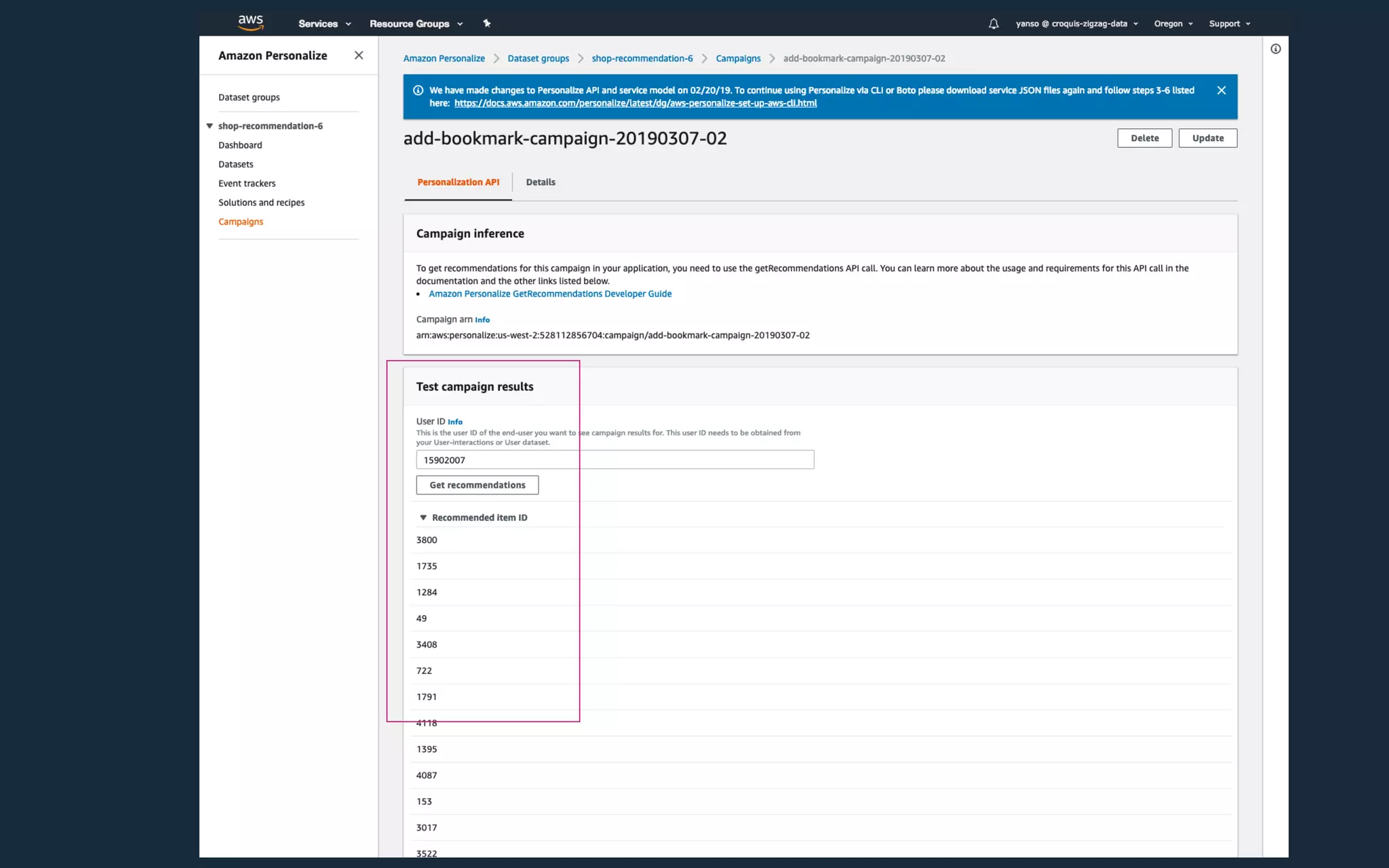Open the GetRecommendations Developer Guide link
Image resolution: width=1389 pixels, height=868 pixels.
coord(550,294)
